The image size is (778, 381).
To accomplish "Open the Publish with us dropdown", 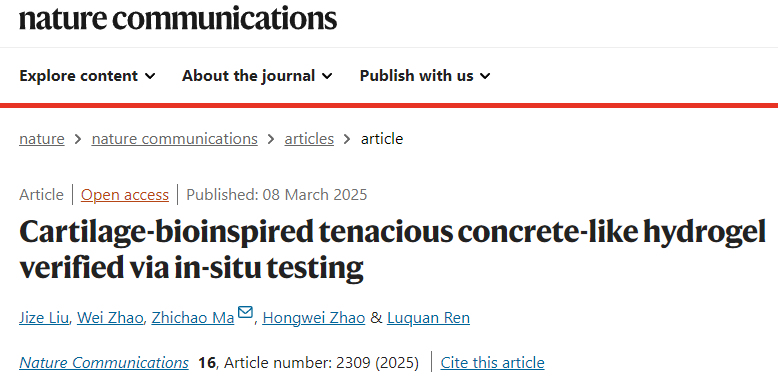I will pos(425,76).
